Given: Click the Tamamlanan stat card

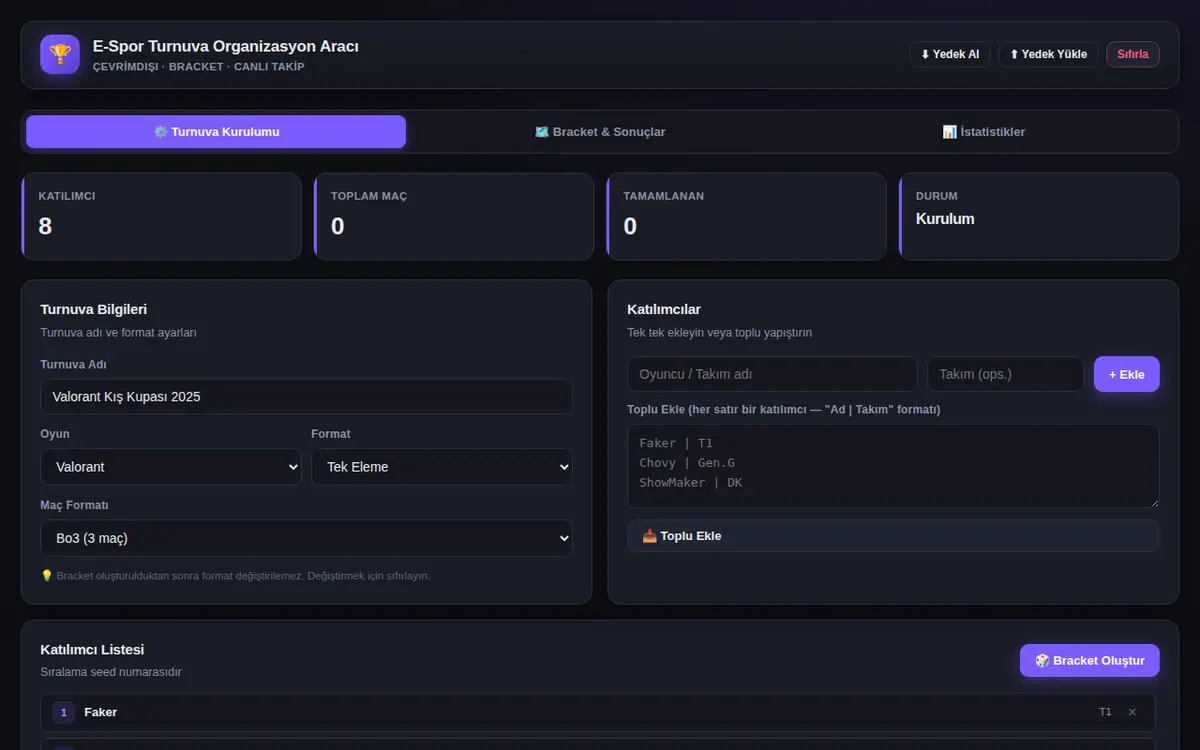Looking at the screenshot, I should [x=746, y=217].
